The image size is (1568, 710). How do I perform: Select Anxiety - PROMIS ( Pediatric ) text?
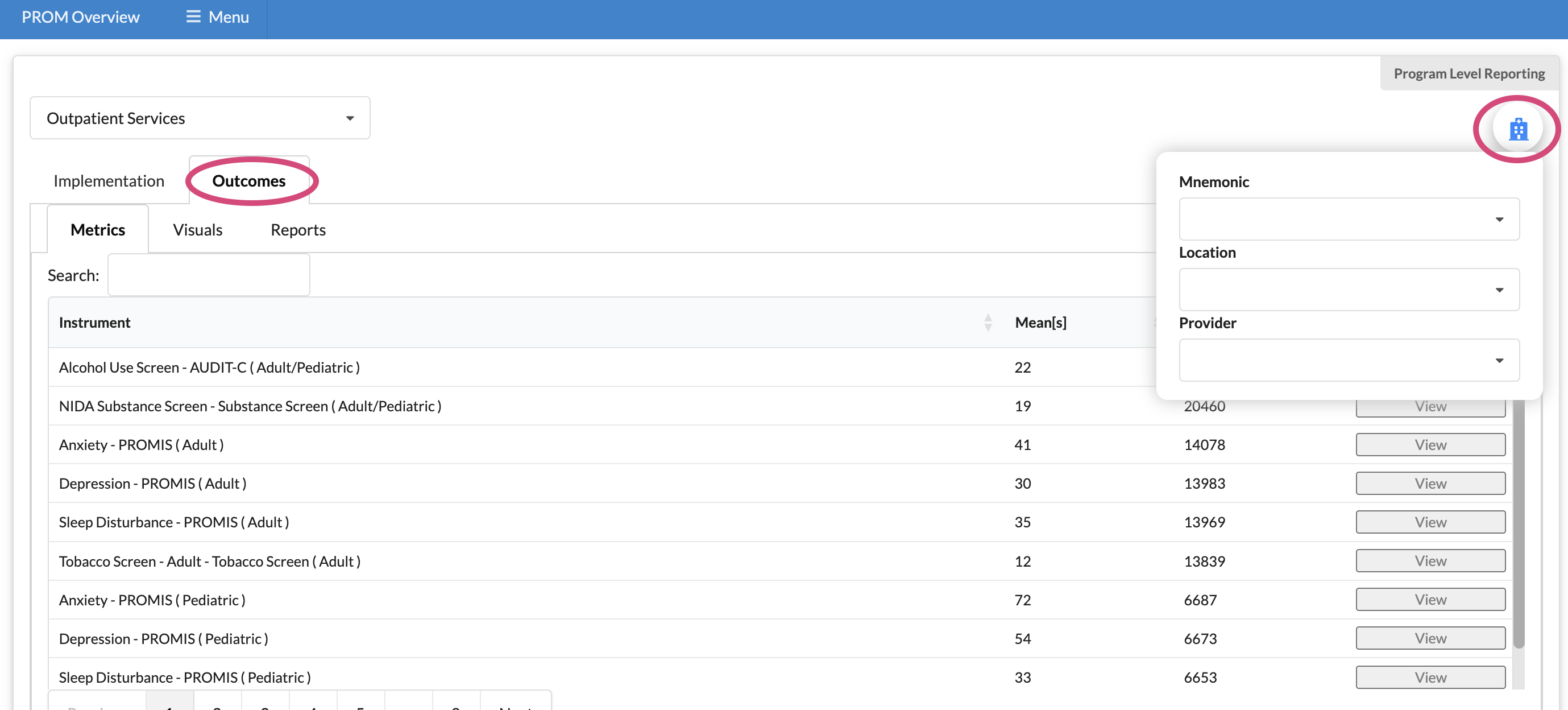(152, 600)
